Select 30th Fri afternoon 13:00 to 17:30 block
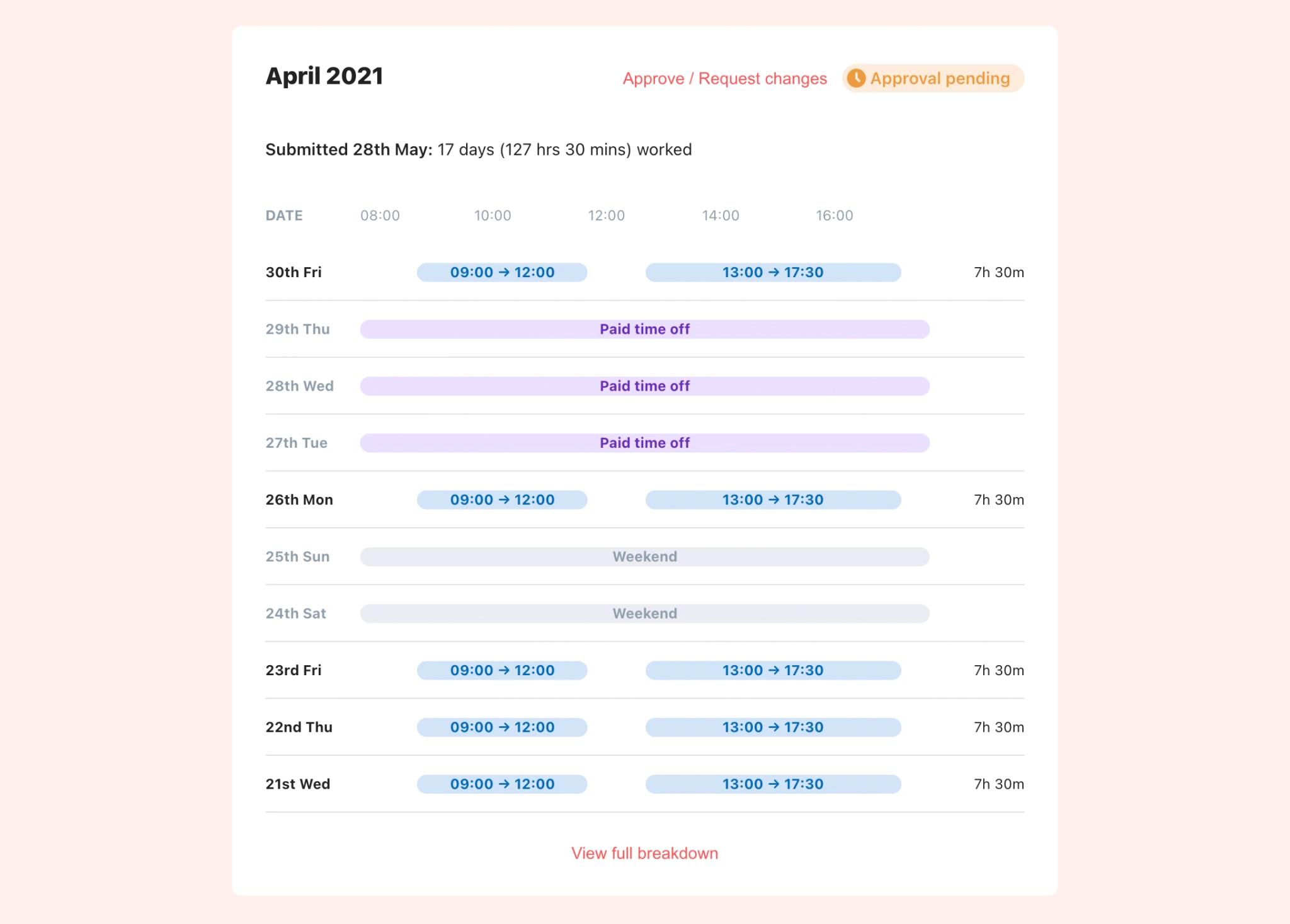The width and height of the screenshot is (1290, 924). [773, 273]
